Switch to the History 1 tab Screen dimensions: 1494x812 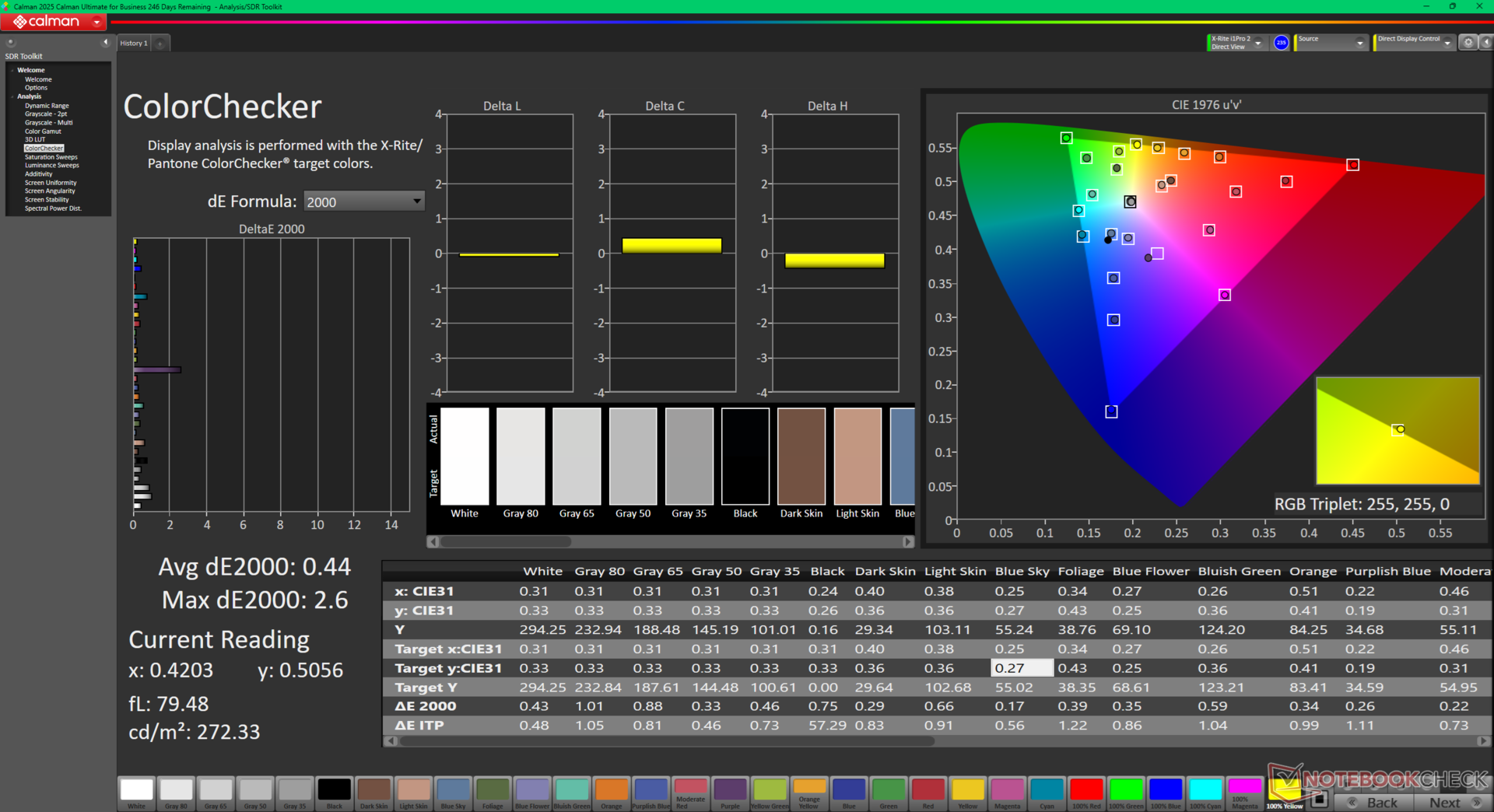pos(133,44)
